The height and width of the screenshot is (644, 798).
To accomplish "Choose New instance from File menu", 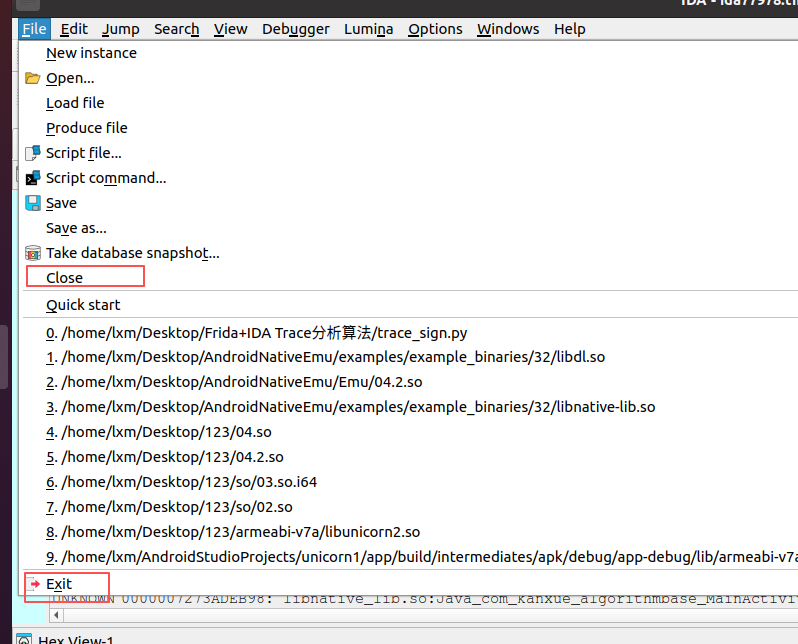I will [410, 53].
